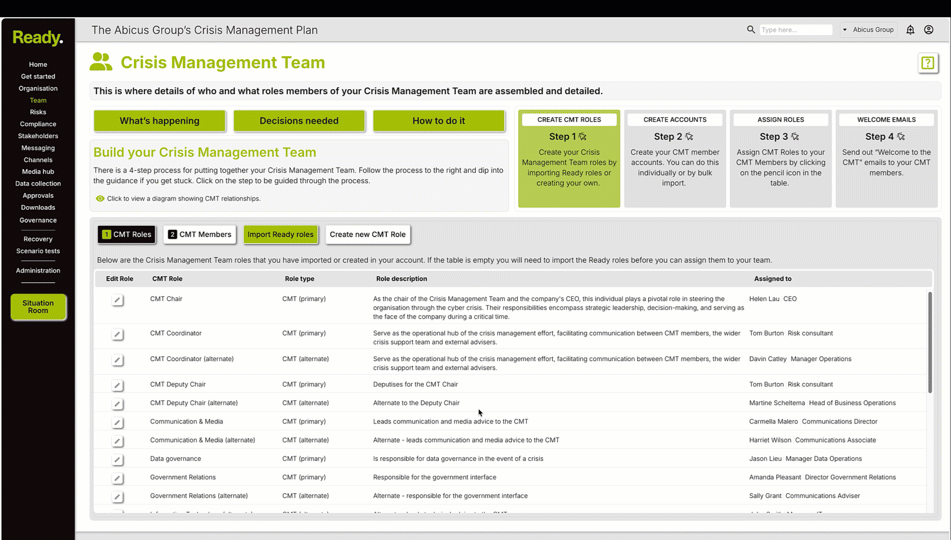Click the Create new CMT Role button
Image resolution: width=951 pixels, height=540 pixels.
click(x=368, y=234)
